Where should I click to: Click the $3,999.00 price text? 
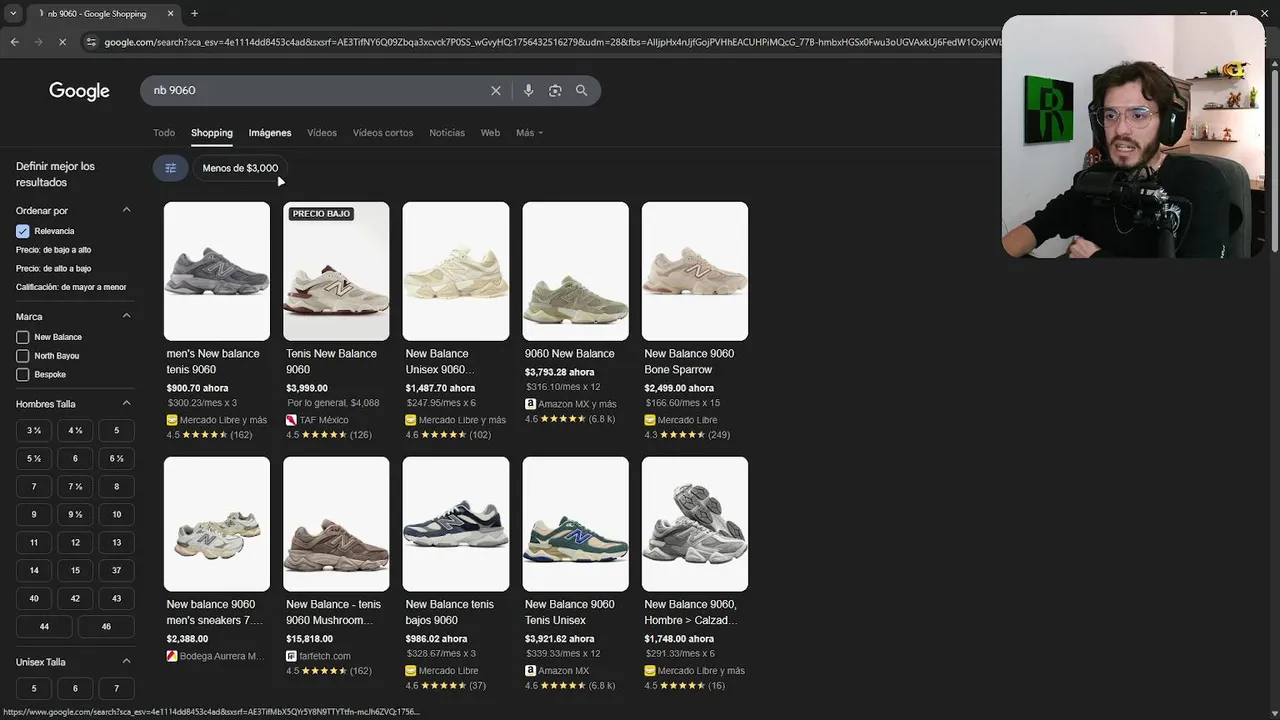coord(307,388)
